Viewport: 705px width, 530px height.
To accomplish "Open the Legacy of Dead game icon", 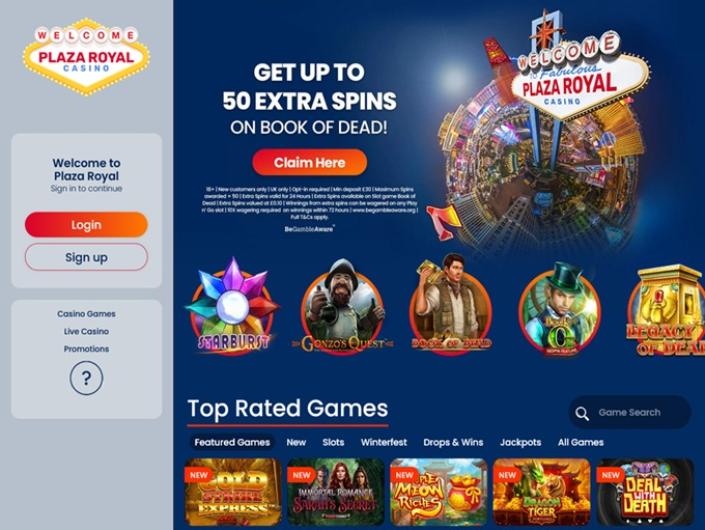I will tap(666, 310).
